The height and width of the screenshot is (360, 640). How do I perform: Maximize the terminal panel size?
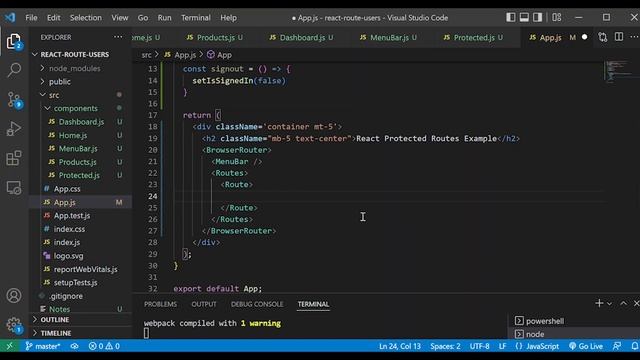coord(623,303)
